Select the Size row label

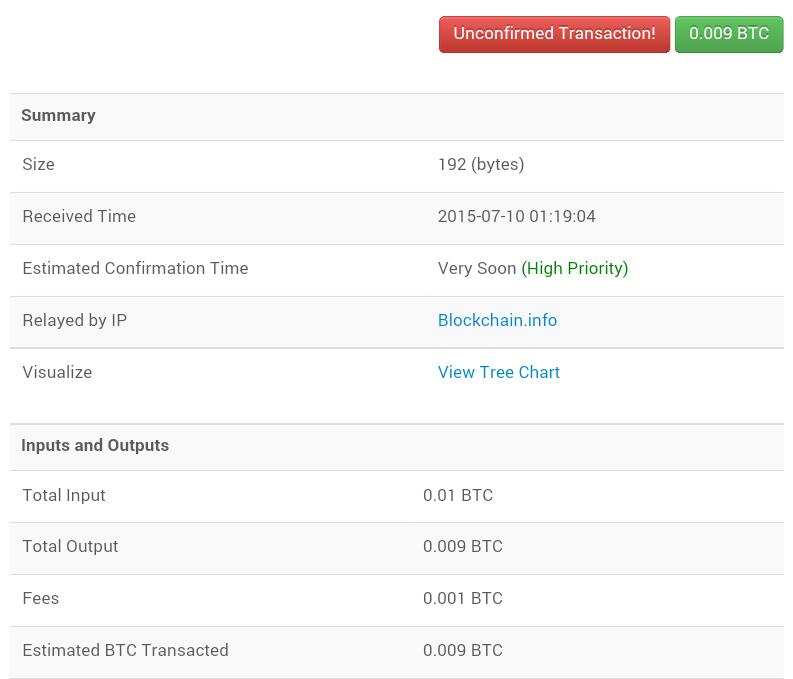pos(38,164)
